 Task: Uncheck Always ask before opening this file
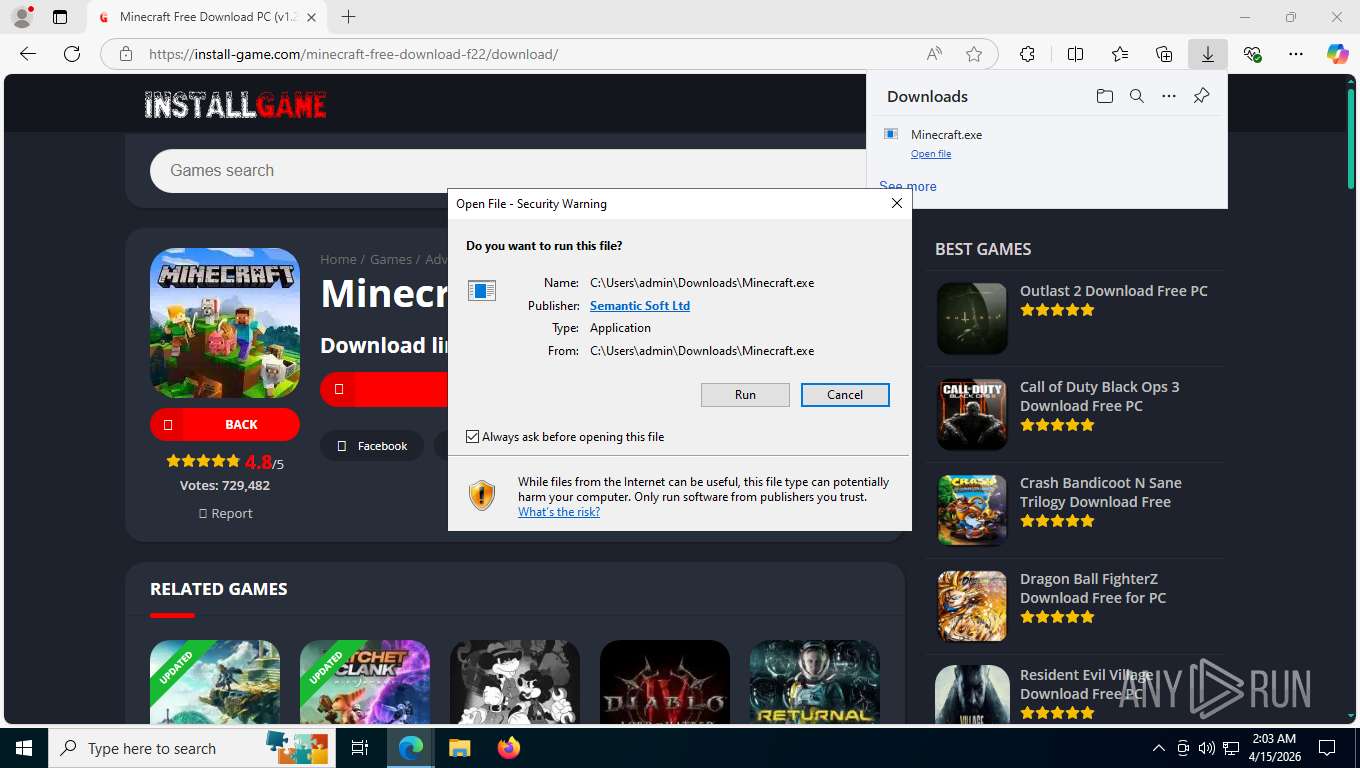[473, 437]
